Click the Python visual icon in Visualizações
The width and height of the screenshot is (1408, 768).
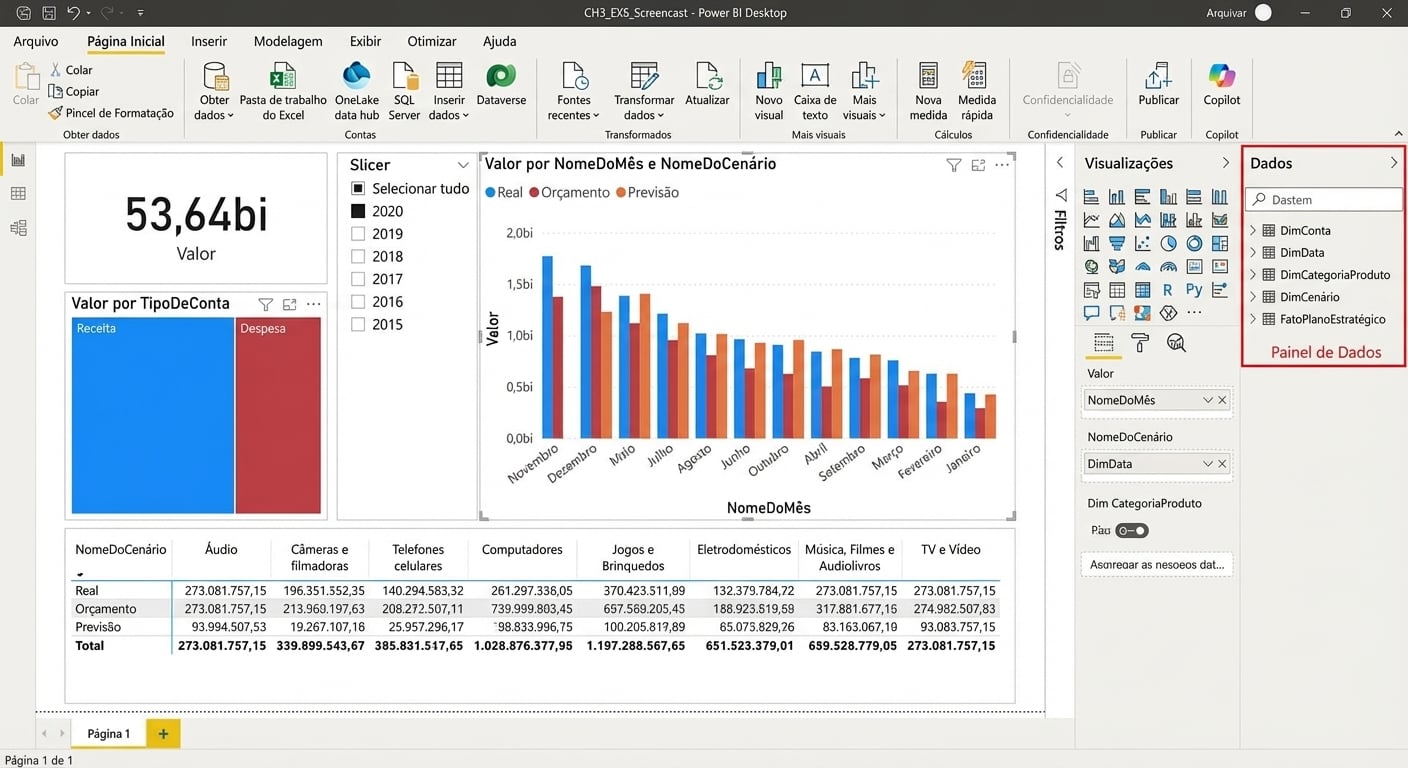[1194, 290]
